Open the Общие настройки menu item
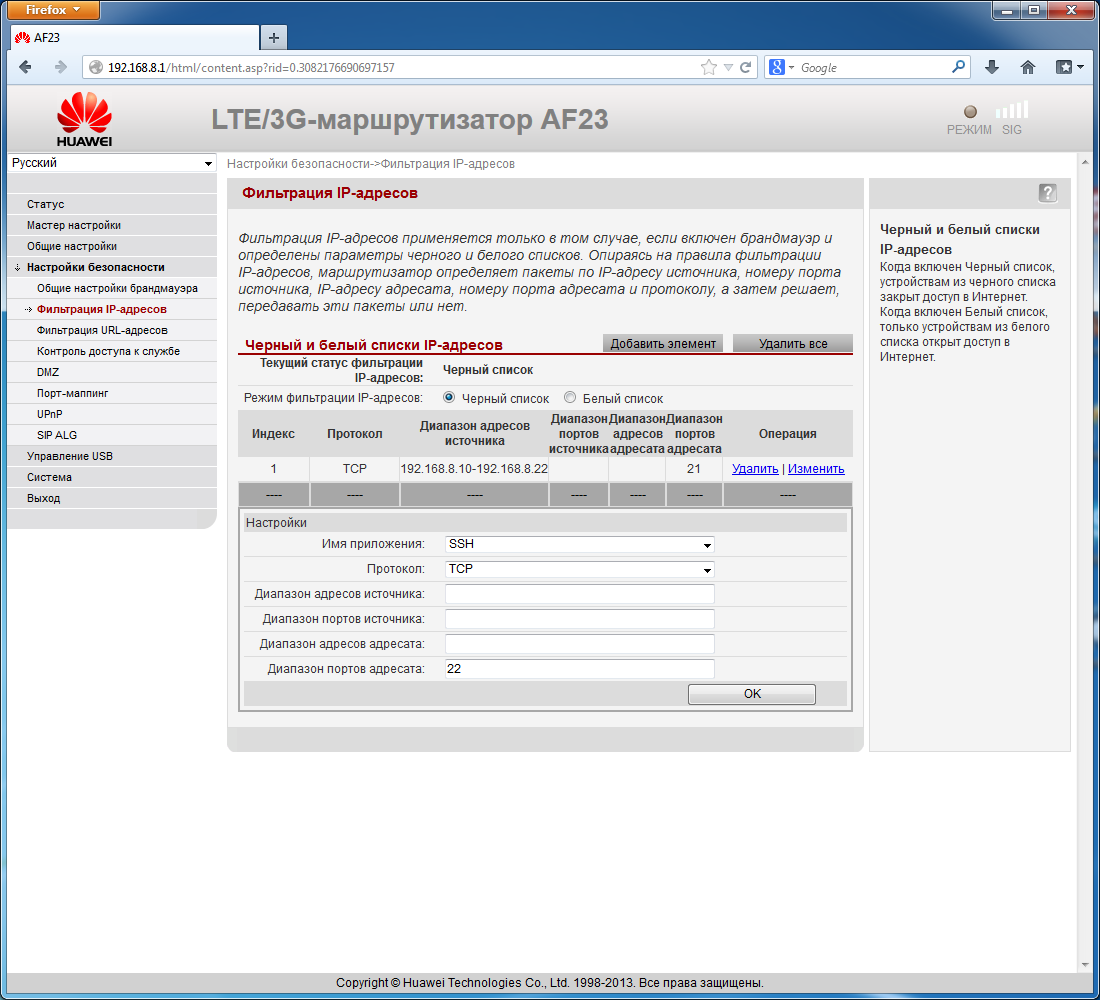The image size is (1100, 1000). 72,246
